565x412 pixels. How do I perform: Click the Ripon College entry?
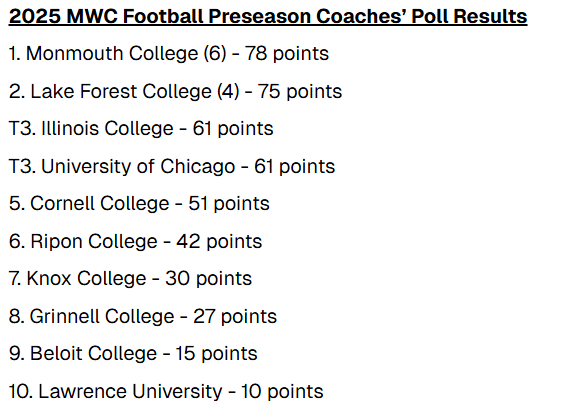pos(135,242)
